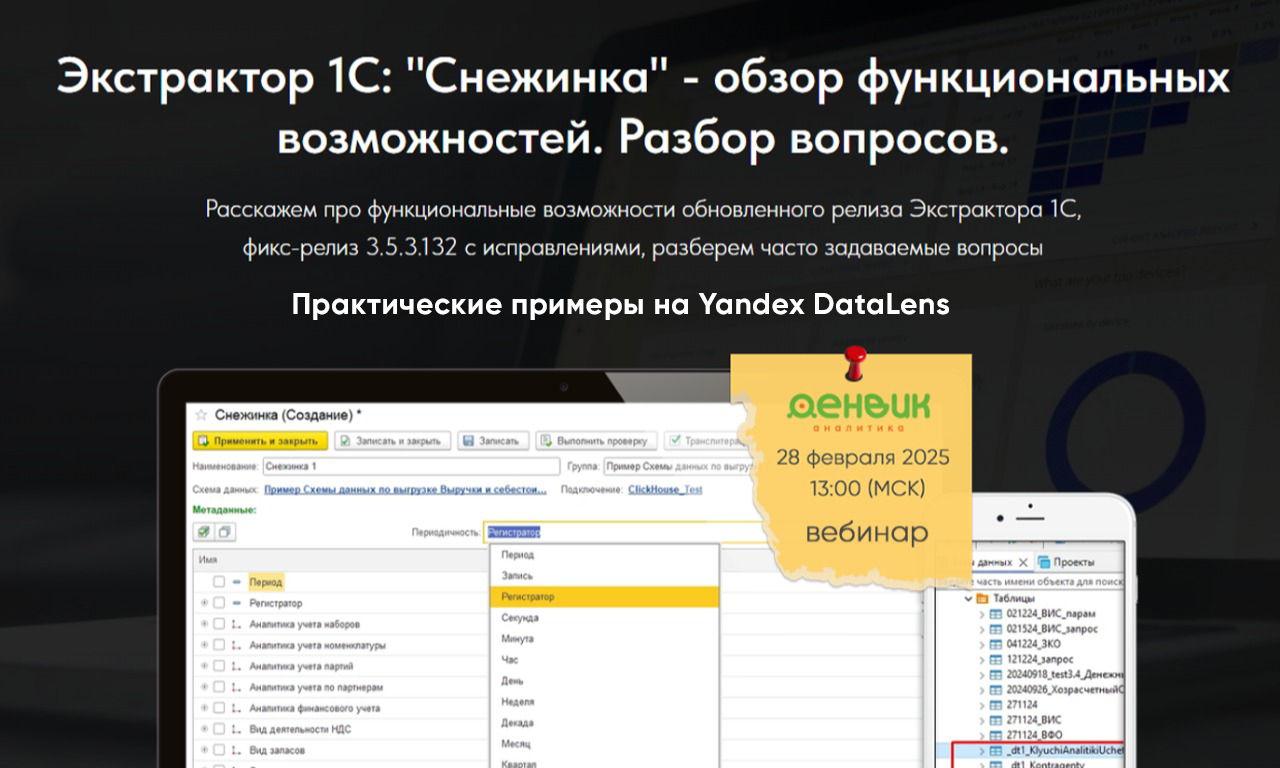Tick the Вид запасов checkbox
Viewport: 1280px width, 768px height.
[x=219, y=750]
